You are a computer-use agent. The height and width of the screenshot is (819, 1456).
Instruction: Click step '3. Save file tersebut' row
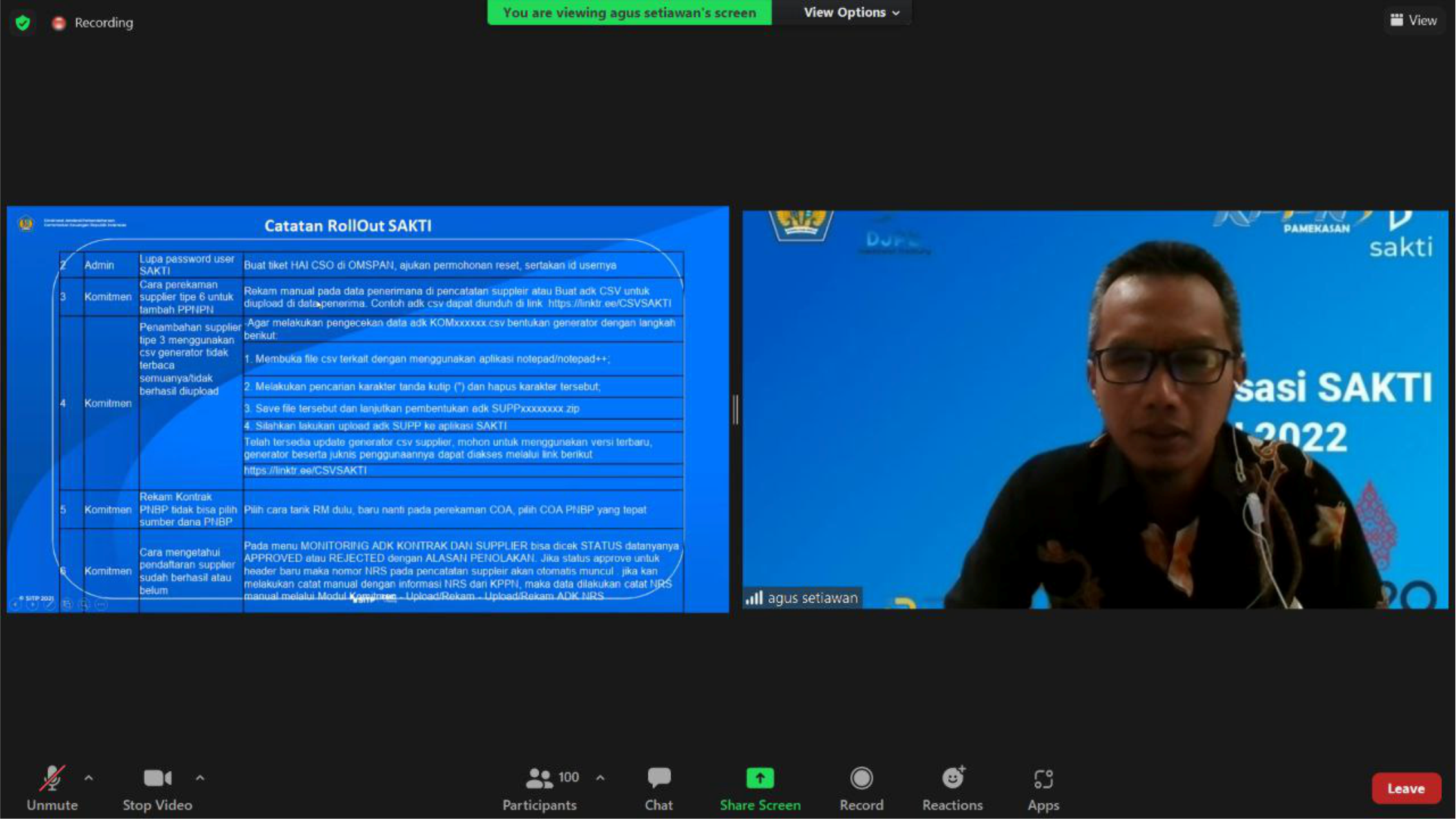click(463, 408)
